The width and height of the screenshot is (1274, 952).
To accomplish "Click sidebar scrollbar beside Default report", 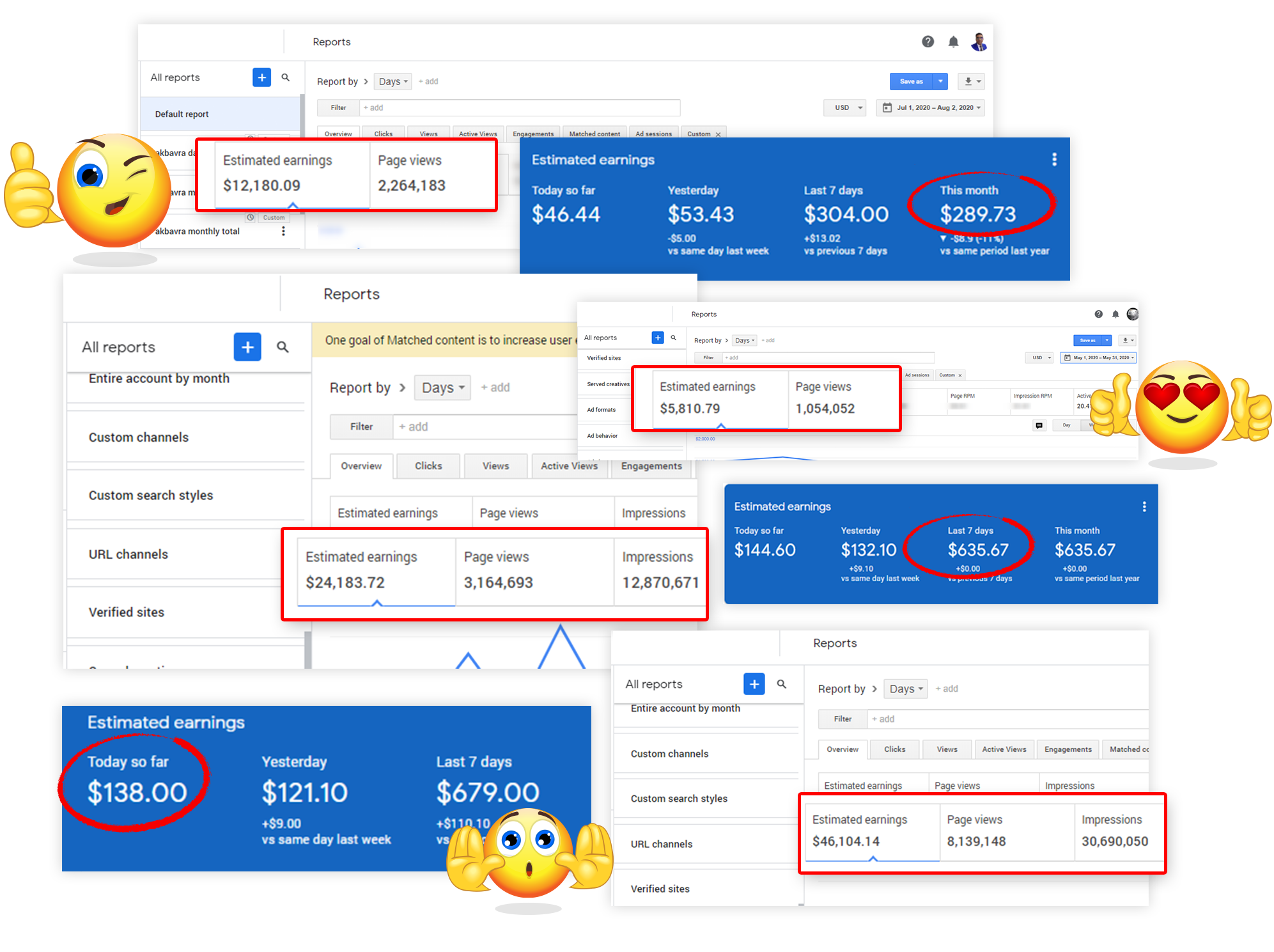I will (x=302, y=114).
